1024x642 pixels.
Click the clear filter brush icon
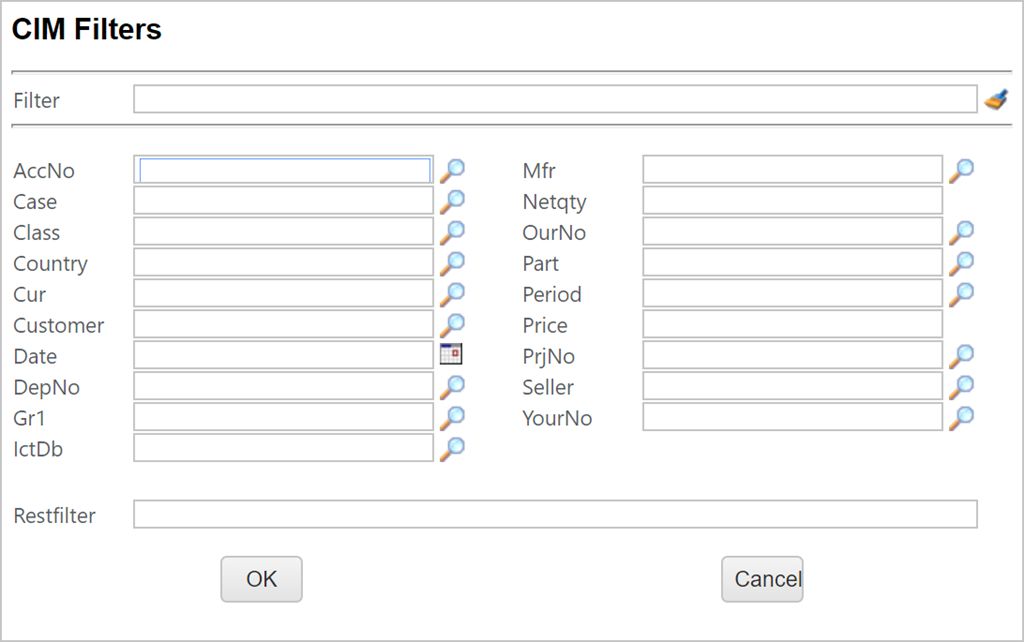[995, 99]
